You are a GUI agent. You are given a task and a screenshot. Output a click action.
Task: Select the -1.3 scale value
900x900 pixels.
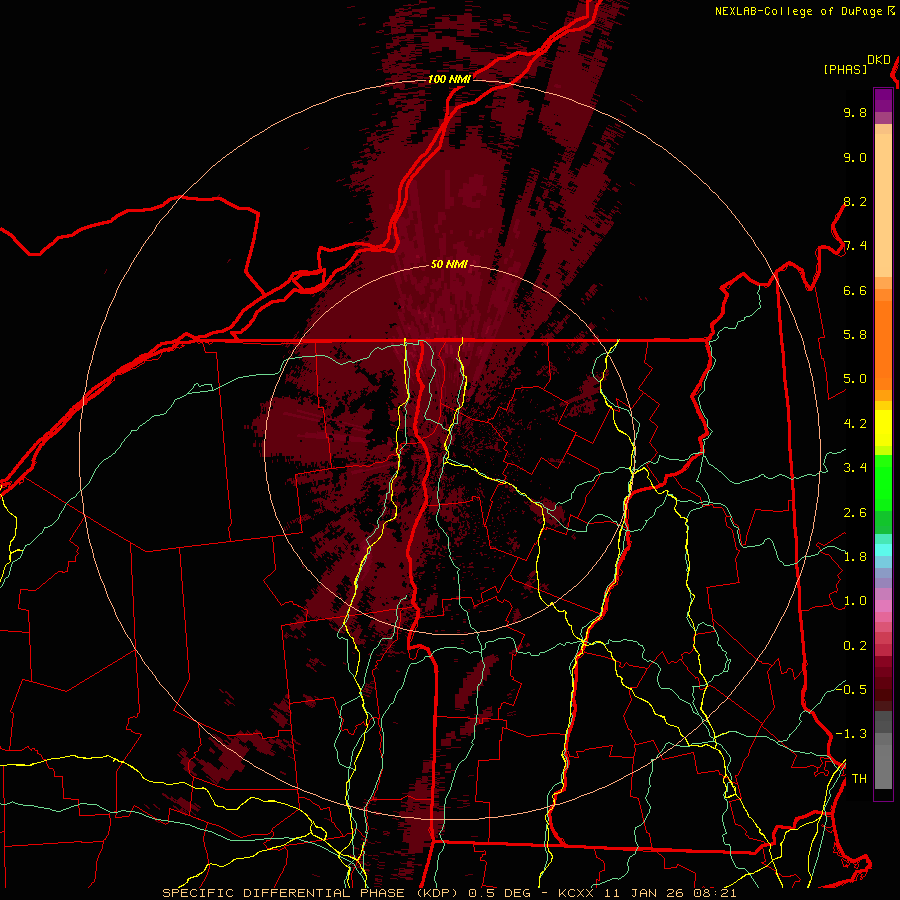coord(851,734)
